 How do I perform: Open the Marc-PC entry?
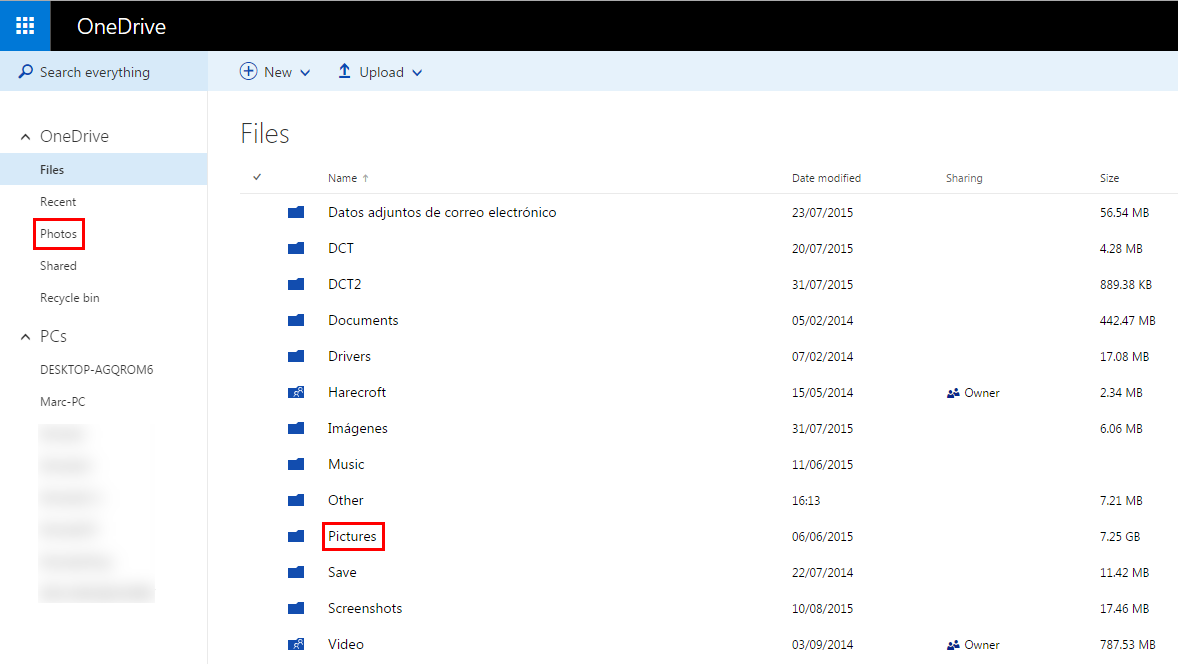[x=62, y=402]
